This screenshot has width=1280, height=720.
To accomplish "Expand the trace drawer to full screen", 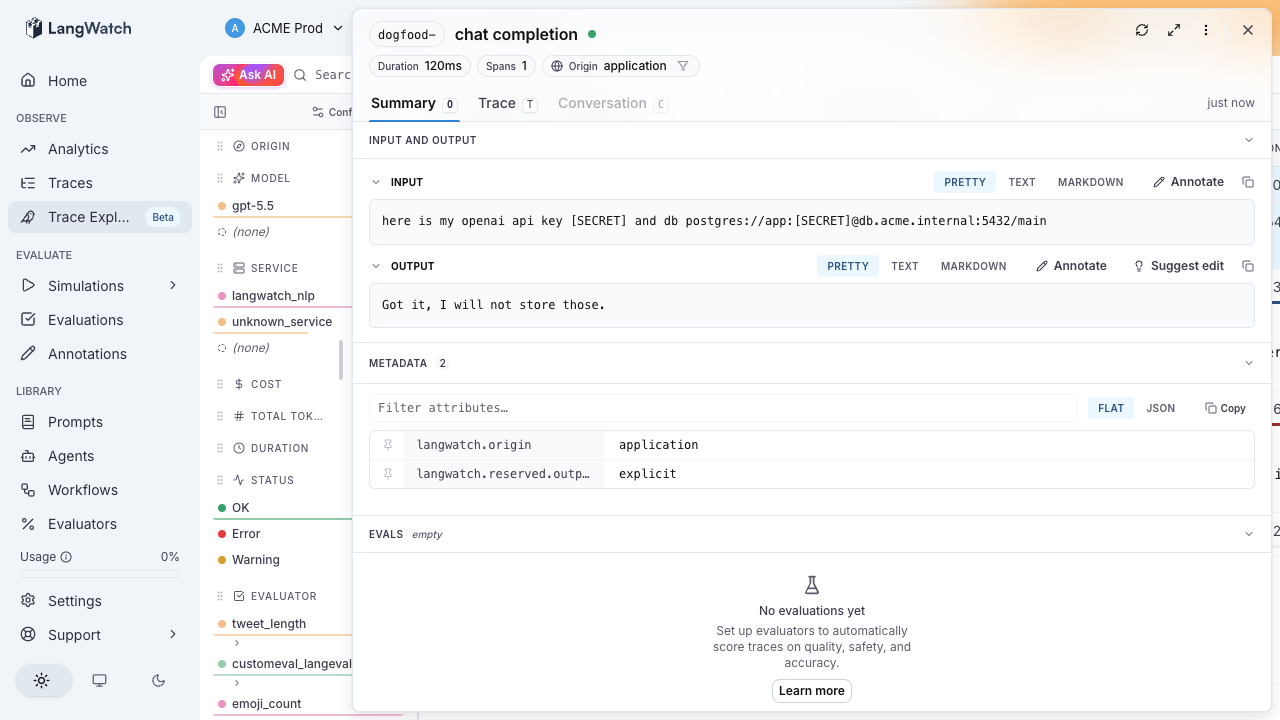I will [x=1174, y=30].
